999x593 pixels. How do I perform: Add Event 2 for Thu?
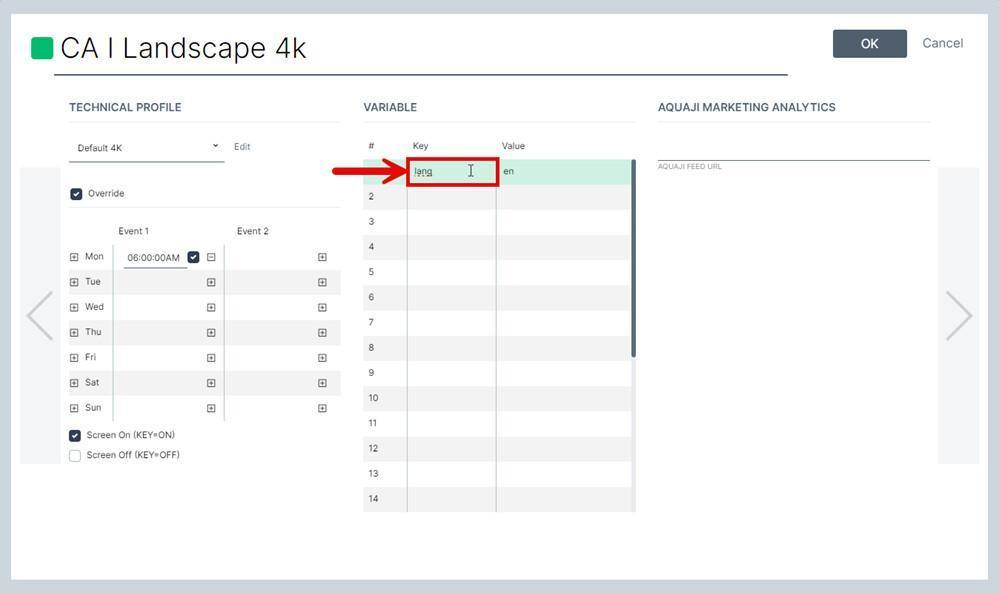tap(322, 332)
